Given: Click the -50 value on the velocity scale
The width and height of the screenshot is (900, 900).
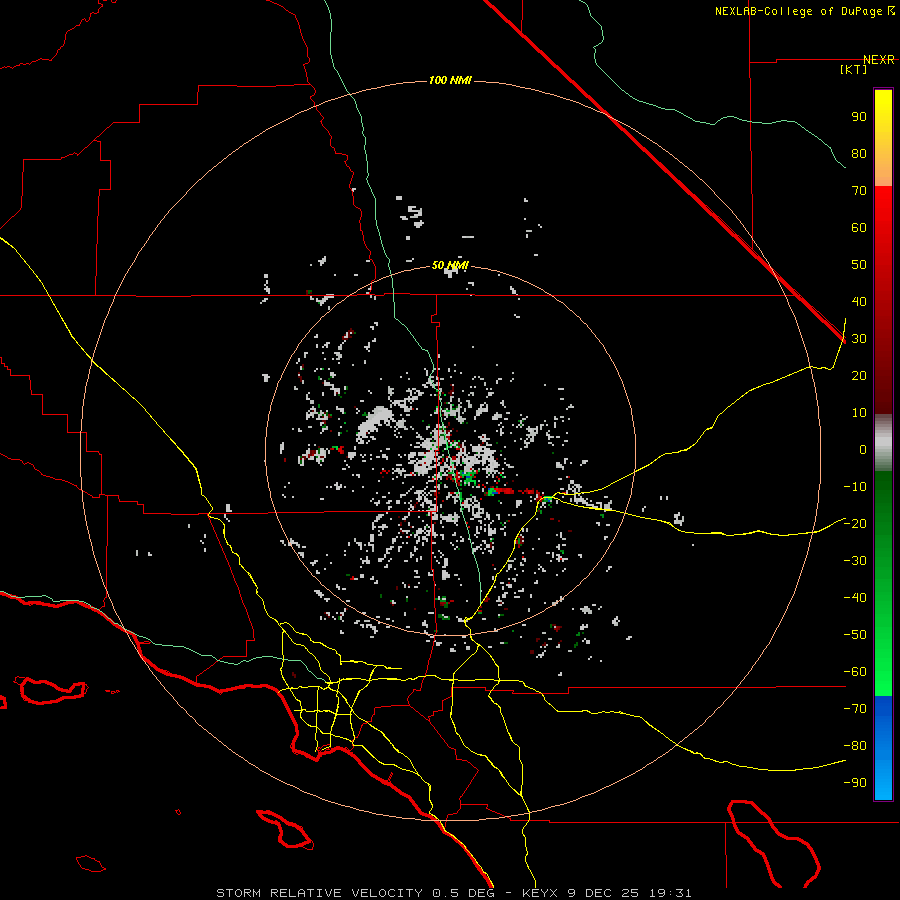Looking at the screenshot, I should point(855,635).
